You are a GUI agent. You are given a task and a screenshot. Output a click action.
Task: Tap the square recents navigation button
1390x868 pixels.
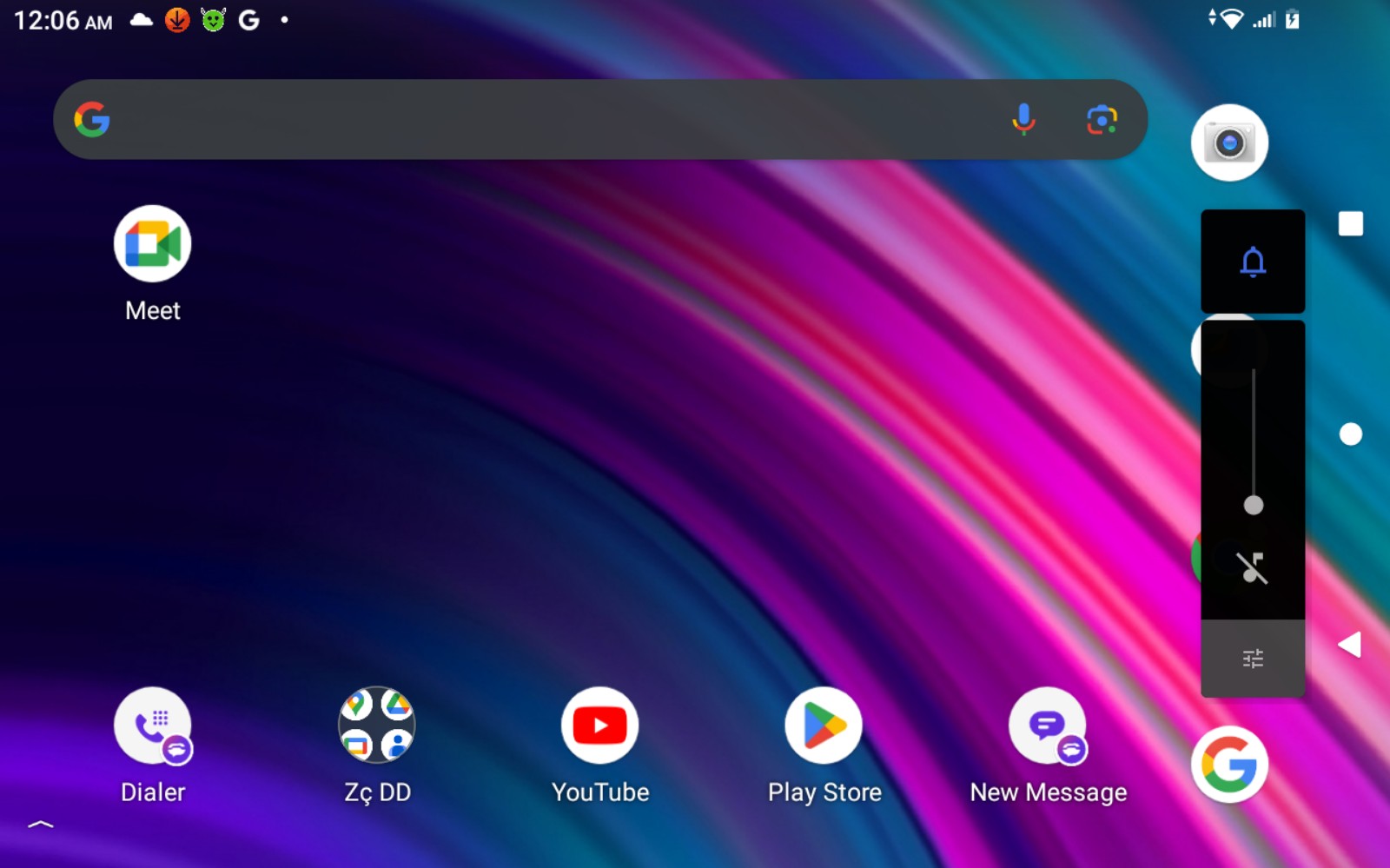(1350, 223)
